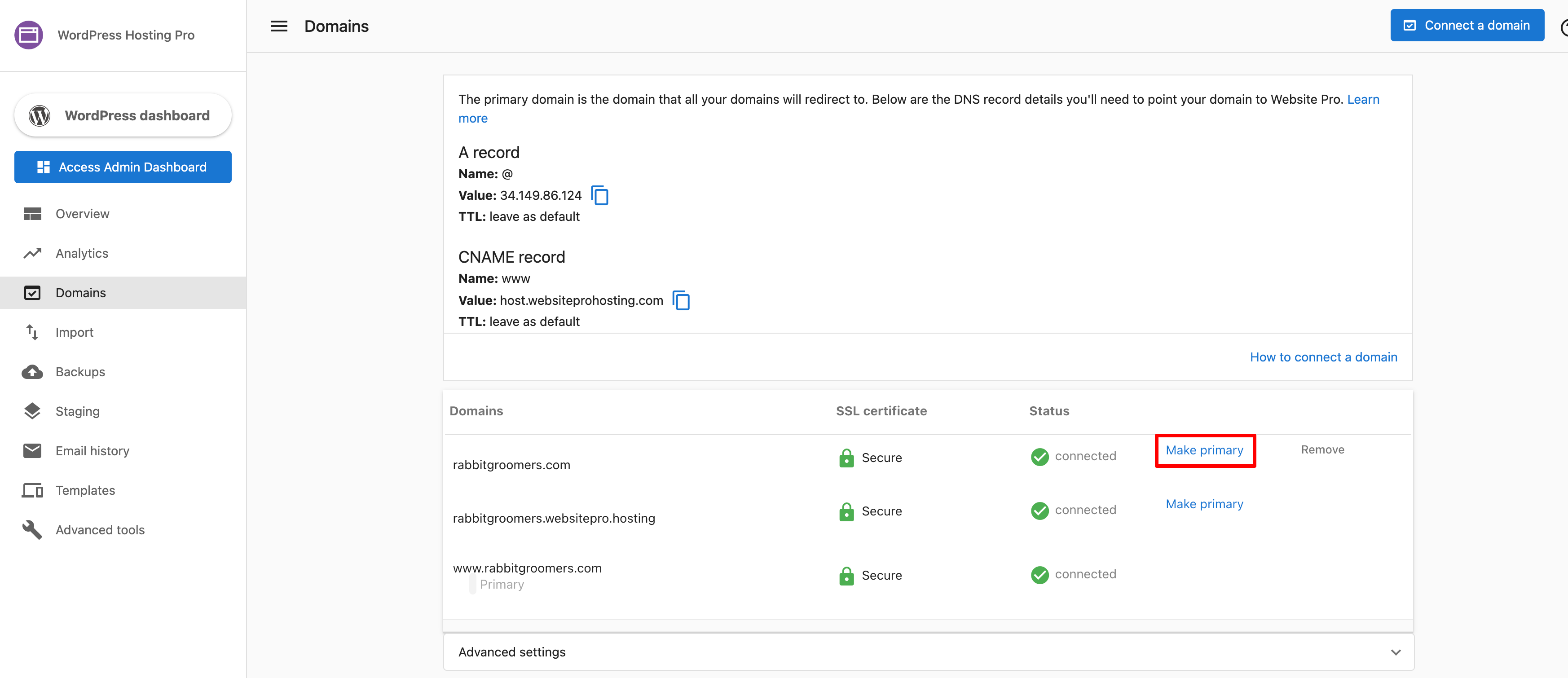The image size is (1568, 678).
Task: Open How to connect a domain link
Action: [1323, 357]
